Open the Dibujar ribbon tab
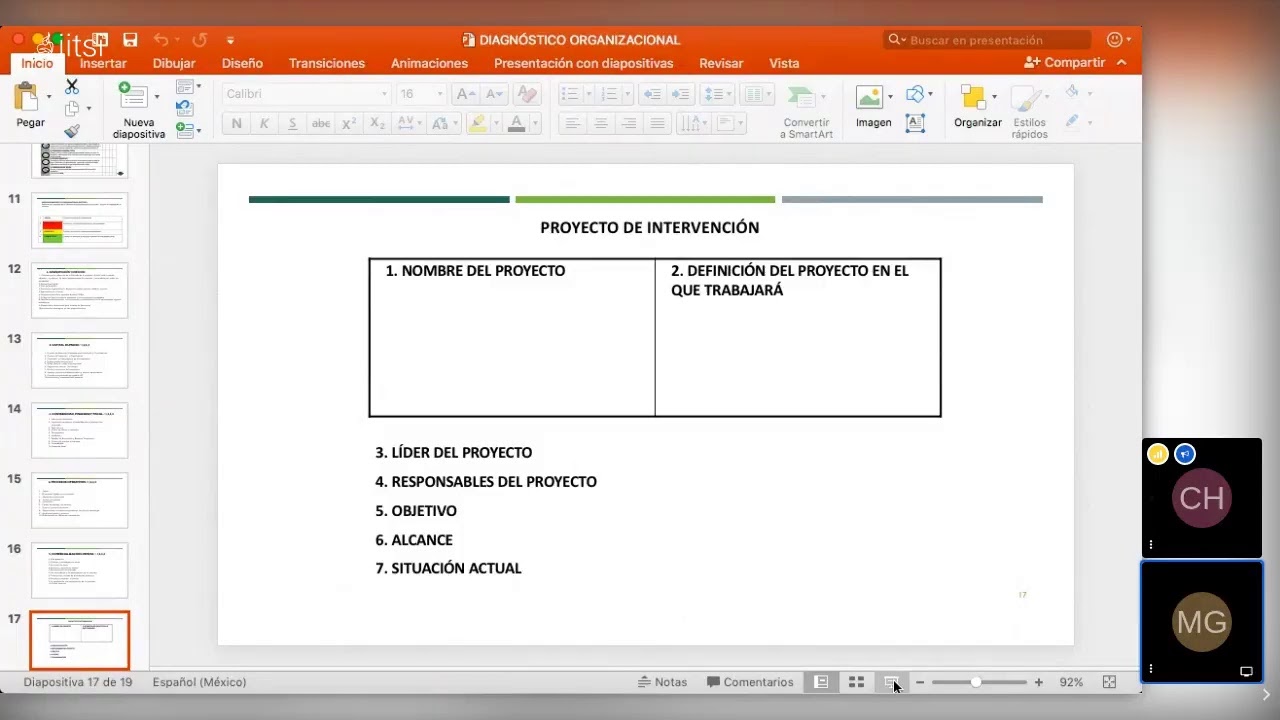This screenshot has height=720, width=1280. point(174,63)
